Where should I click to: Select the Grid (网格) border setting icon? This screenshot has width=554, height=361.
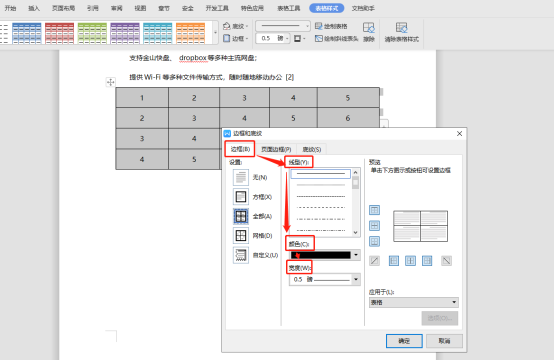coord(241,235)
